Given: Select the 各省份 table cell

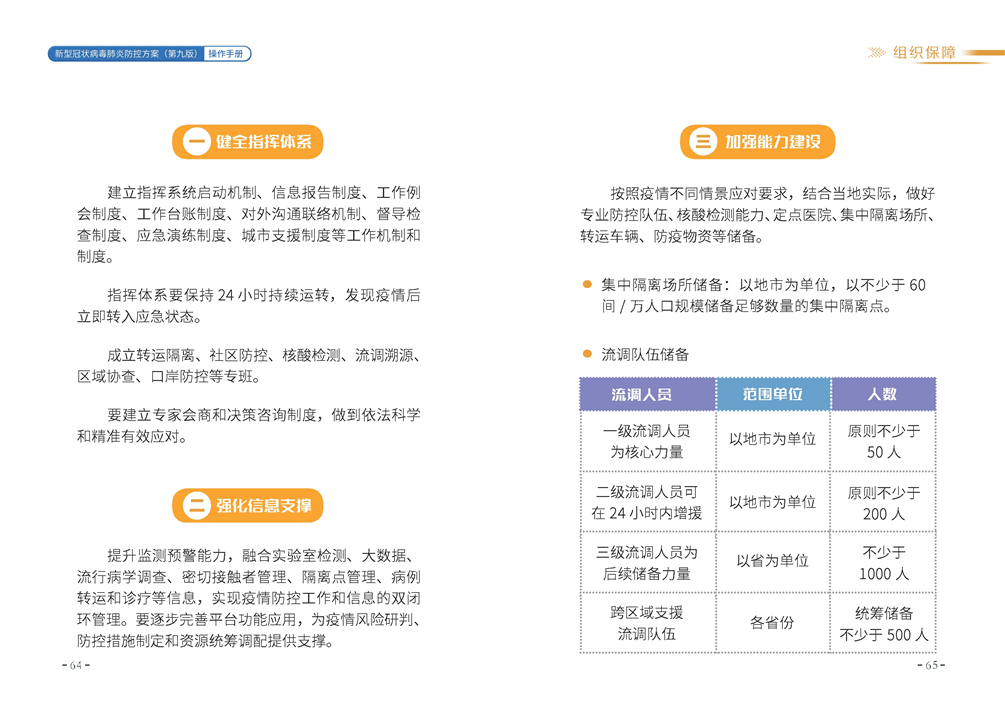Looking at the screenshot, I should pos(772,622).
